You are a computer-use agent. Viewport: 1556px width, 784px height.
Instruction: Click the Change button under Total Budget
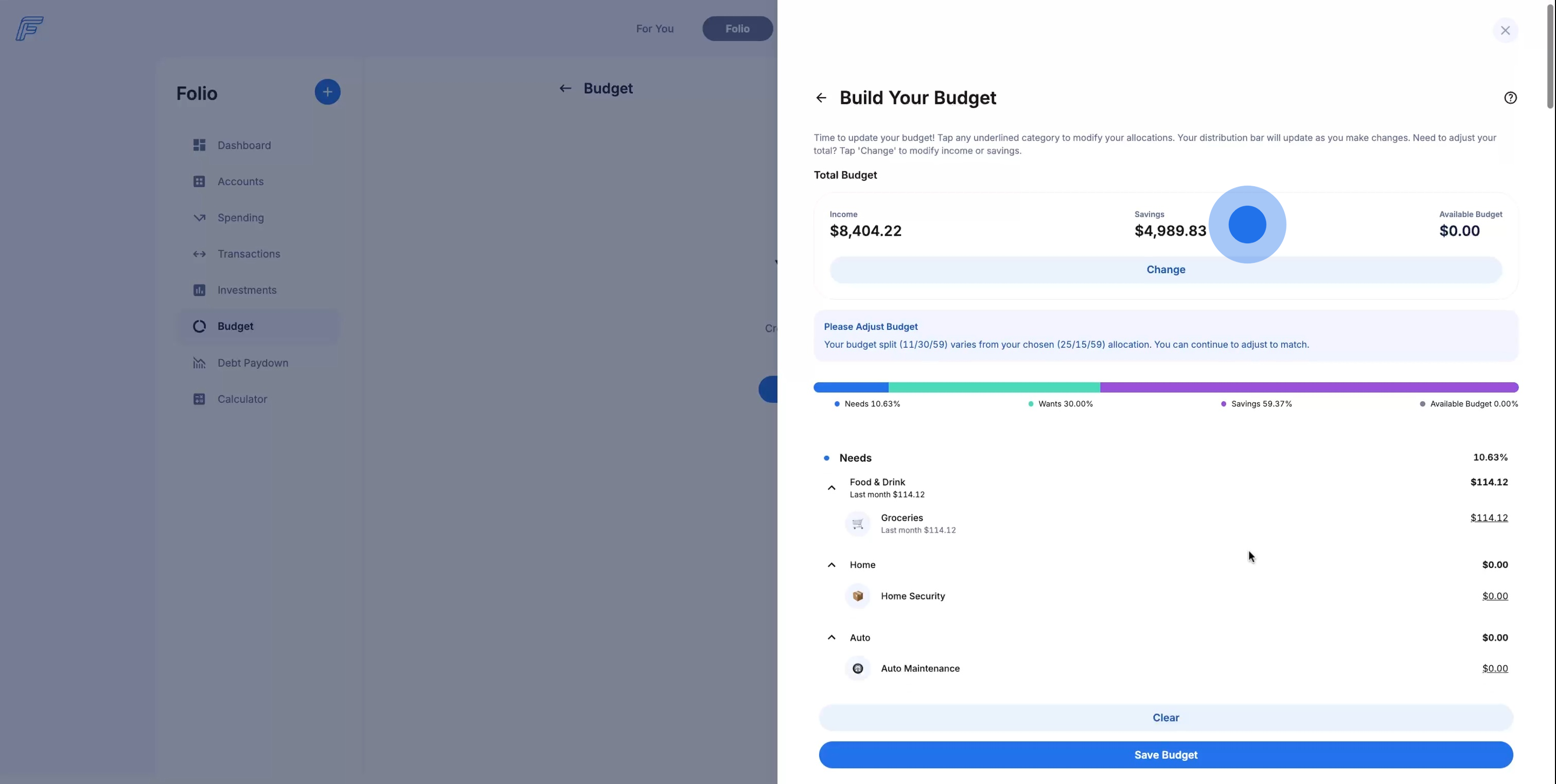click(x=1165, y=270)
